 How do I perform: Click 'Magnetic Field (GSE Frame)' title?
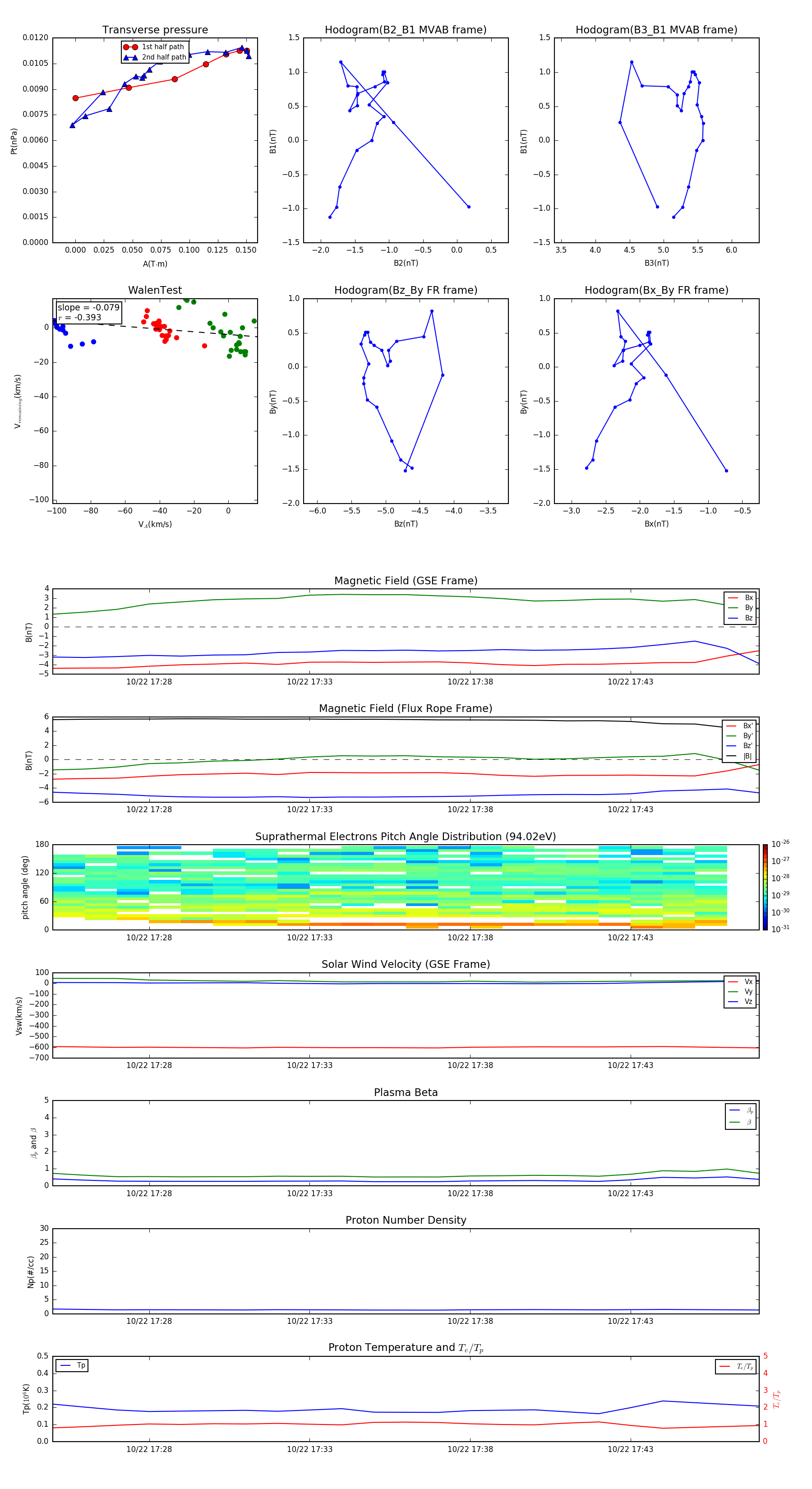click(x=406, y=581)
